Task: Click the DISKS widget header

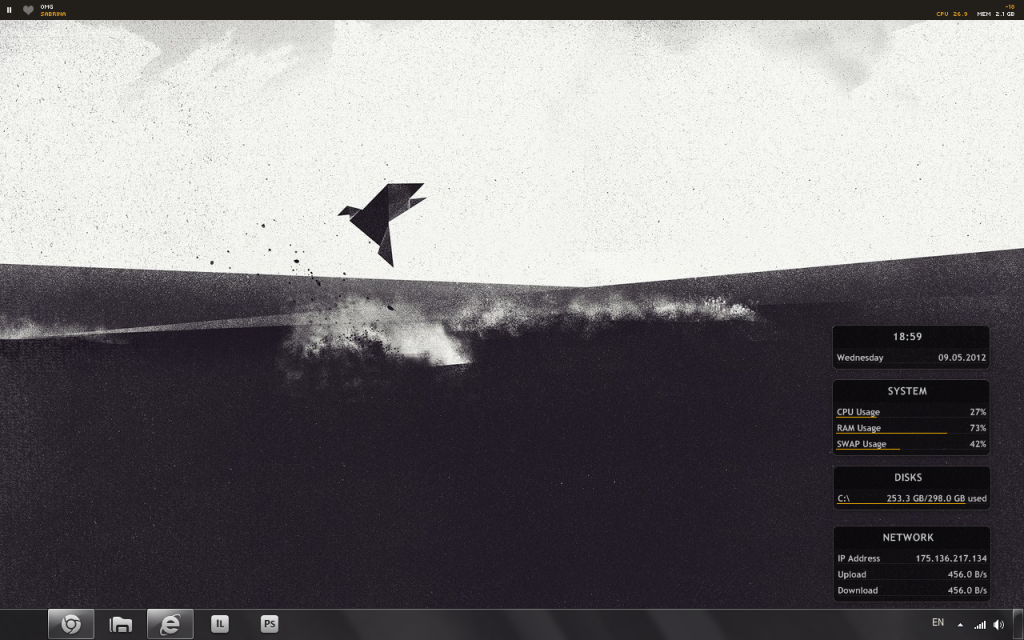Action: [908, 478]
